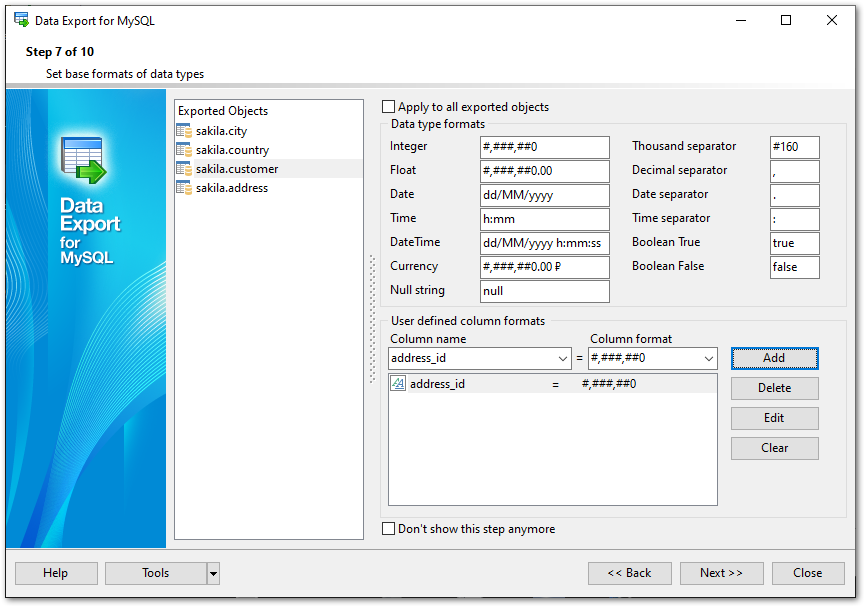Click the Float format field

pyautogui.click(x=544, y=171)
